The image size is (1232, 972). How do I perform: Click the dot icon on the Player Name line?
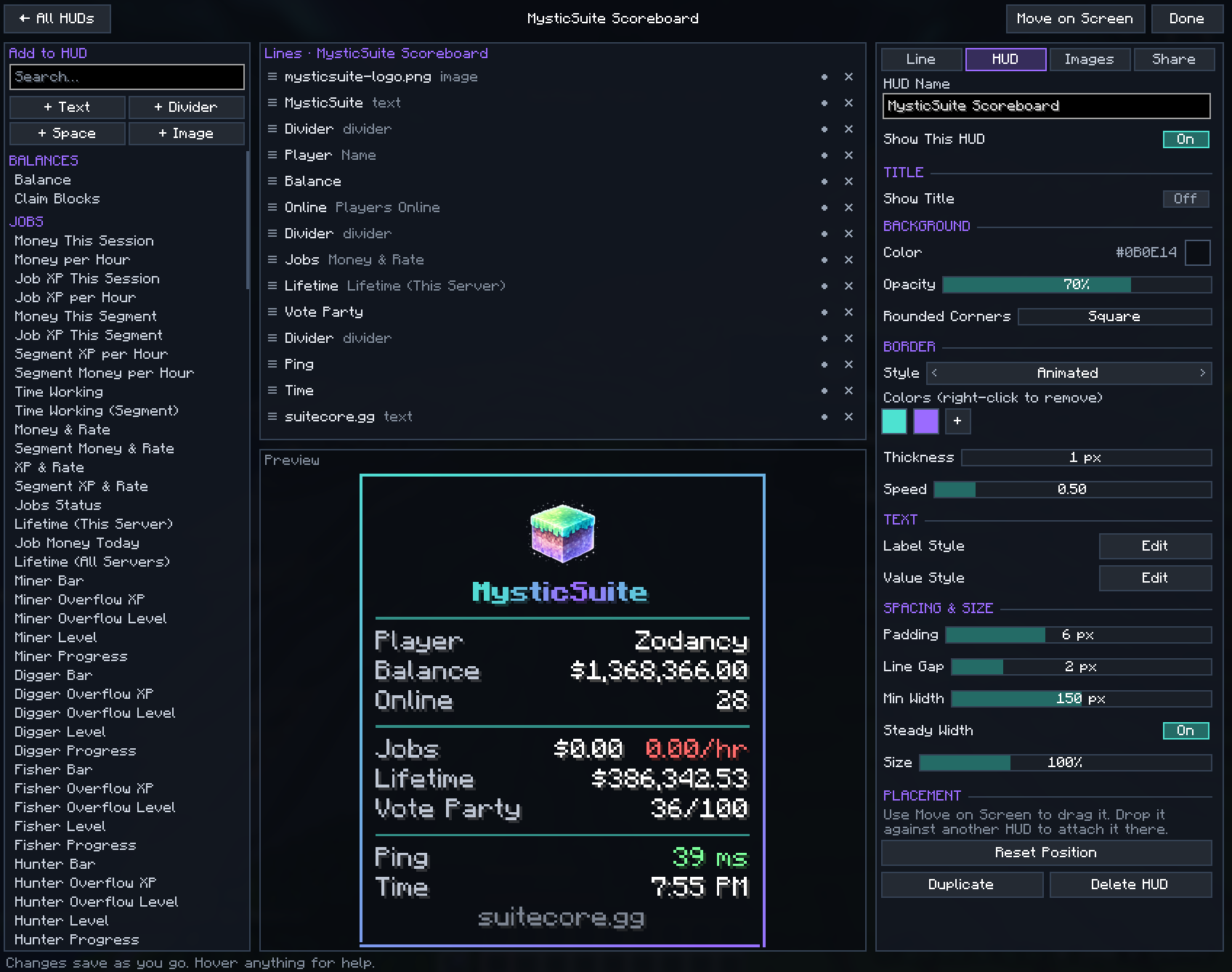pos(824,155)
